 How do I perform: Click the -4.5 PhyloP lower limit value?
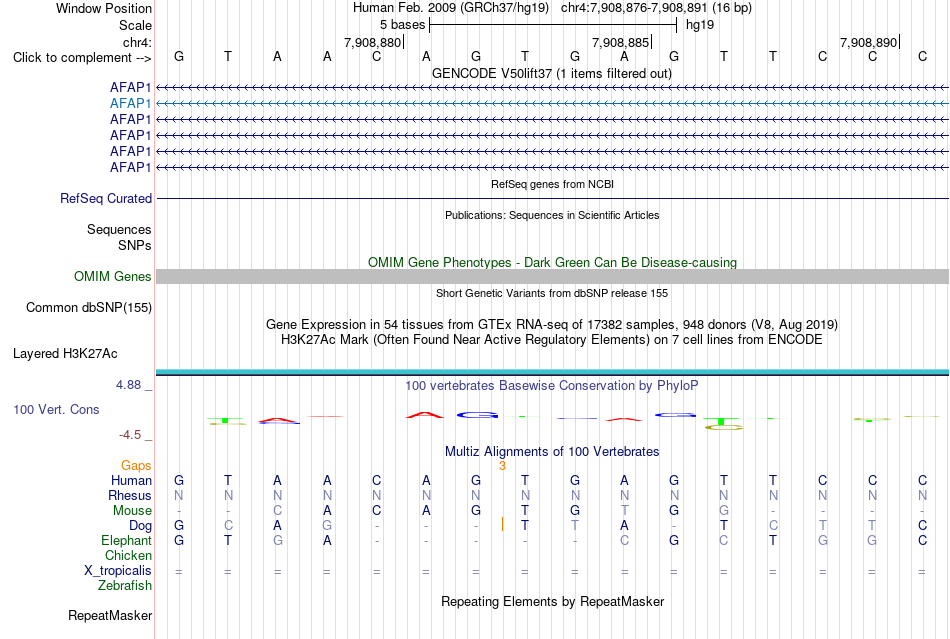(130, 435)
